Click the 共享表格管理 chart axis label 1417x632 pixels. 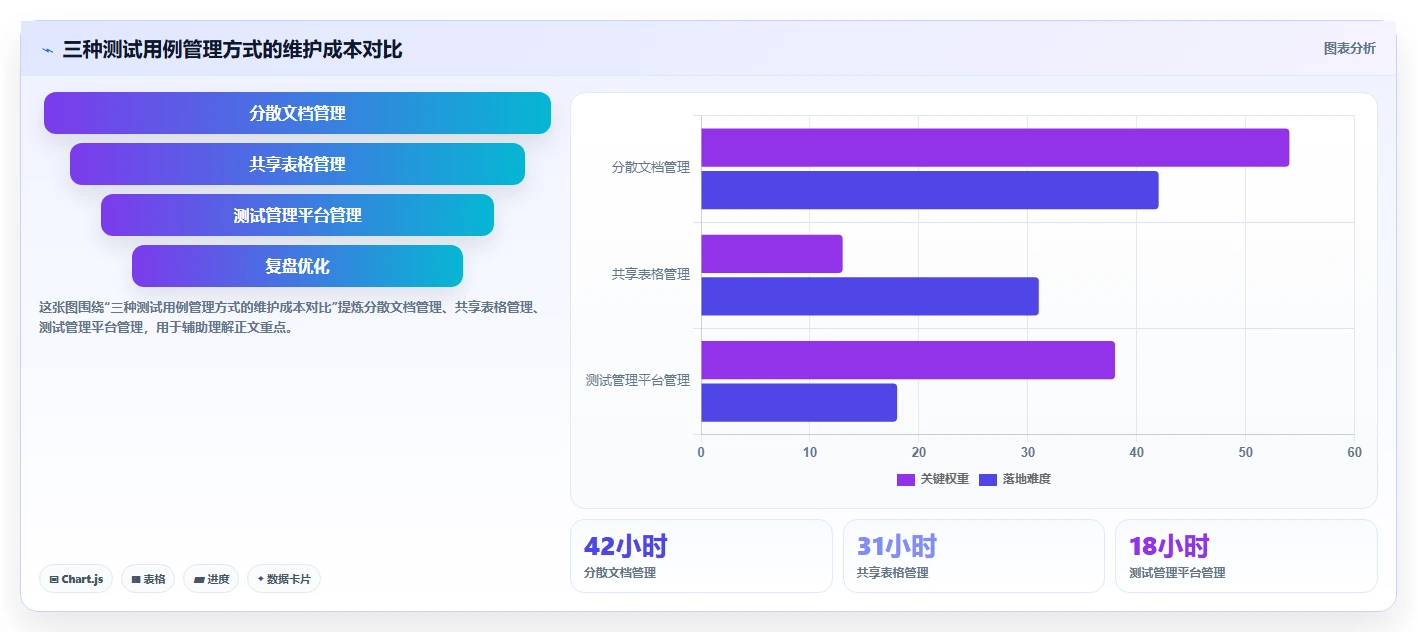651,274
